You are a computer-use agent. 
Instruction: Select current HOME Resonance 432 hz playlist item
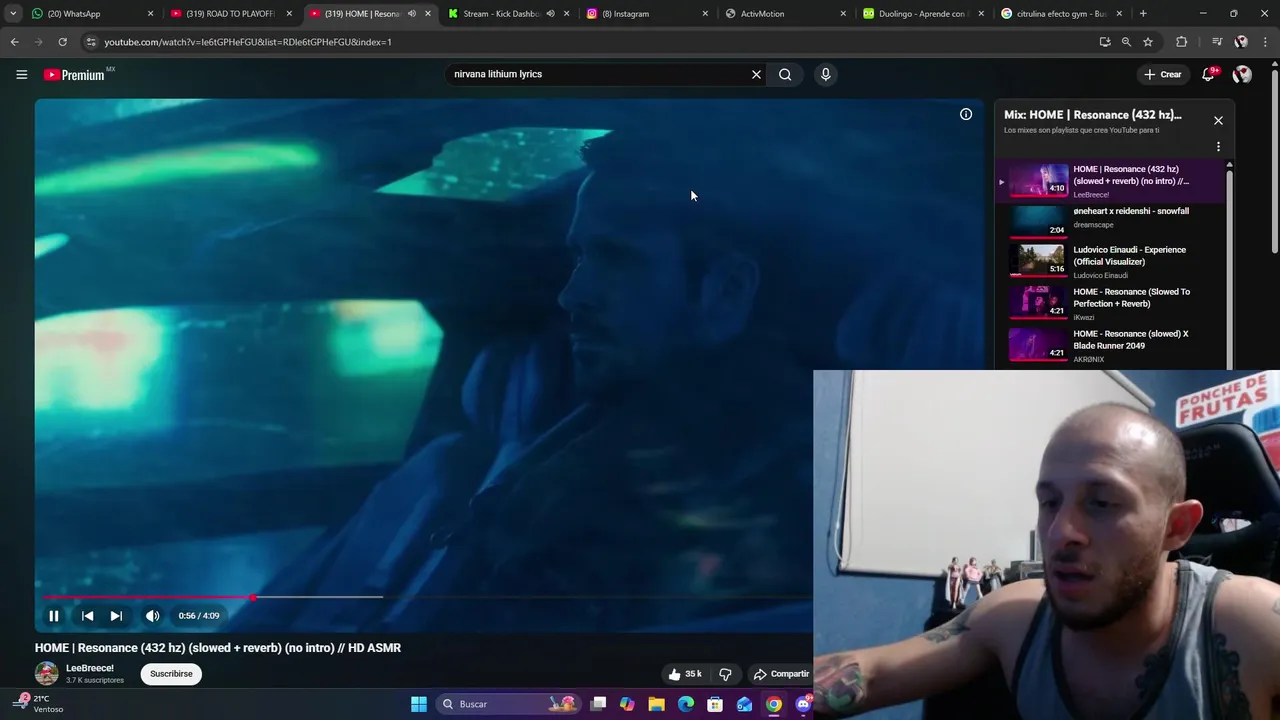pyautogui.click(x=1110, y=181)
